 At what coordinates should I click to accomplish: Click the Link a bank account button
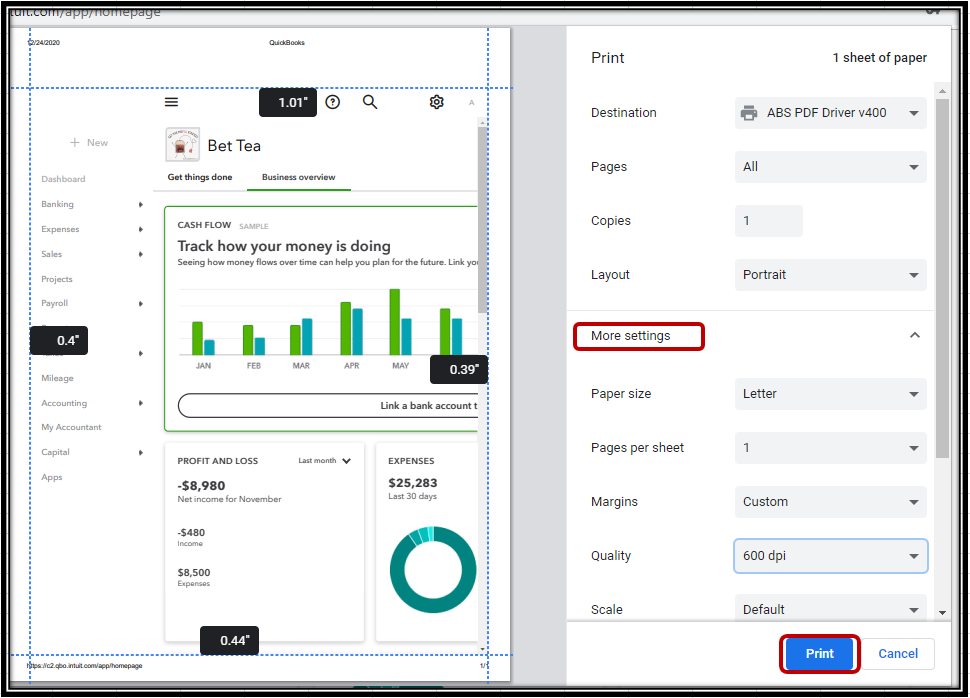pyautogui.click(x=328, y=405)
